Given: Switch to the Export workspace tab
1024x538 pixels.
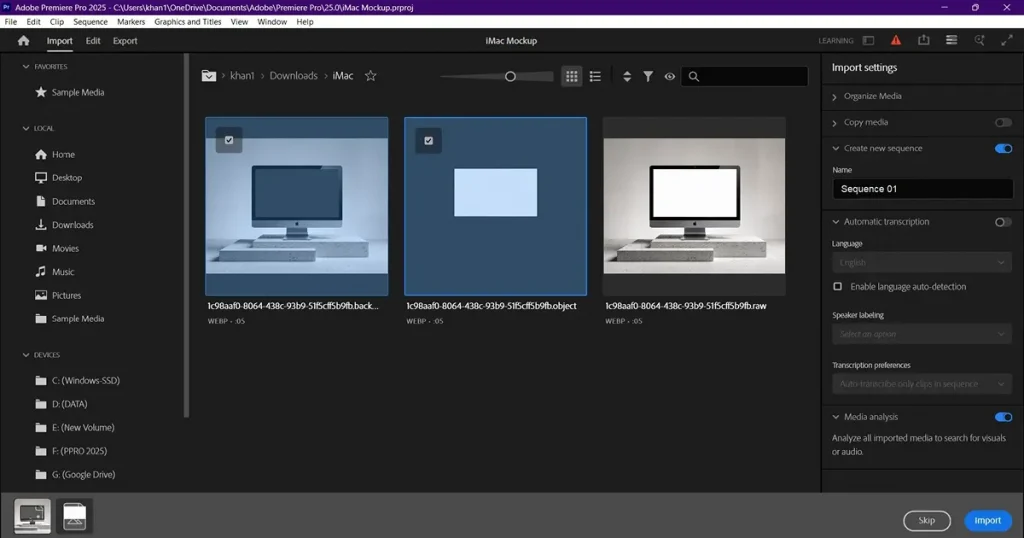Looking at the screenshot, I should [x=125, y=40].
